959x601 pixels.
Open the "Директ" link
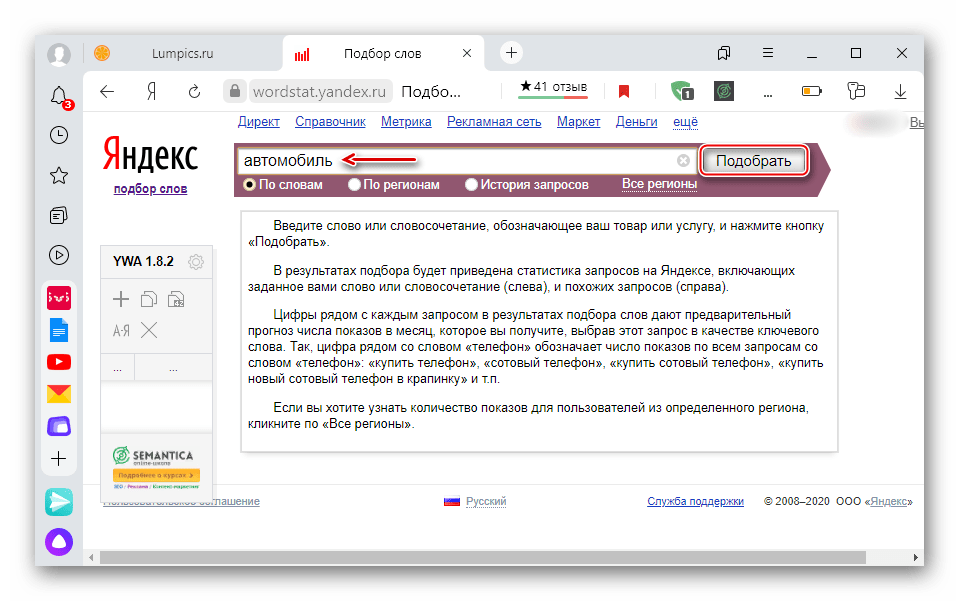point(259,122)
